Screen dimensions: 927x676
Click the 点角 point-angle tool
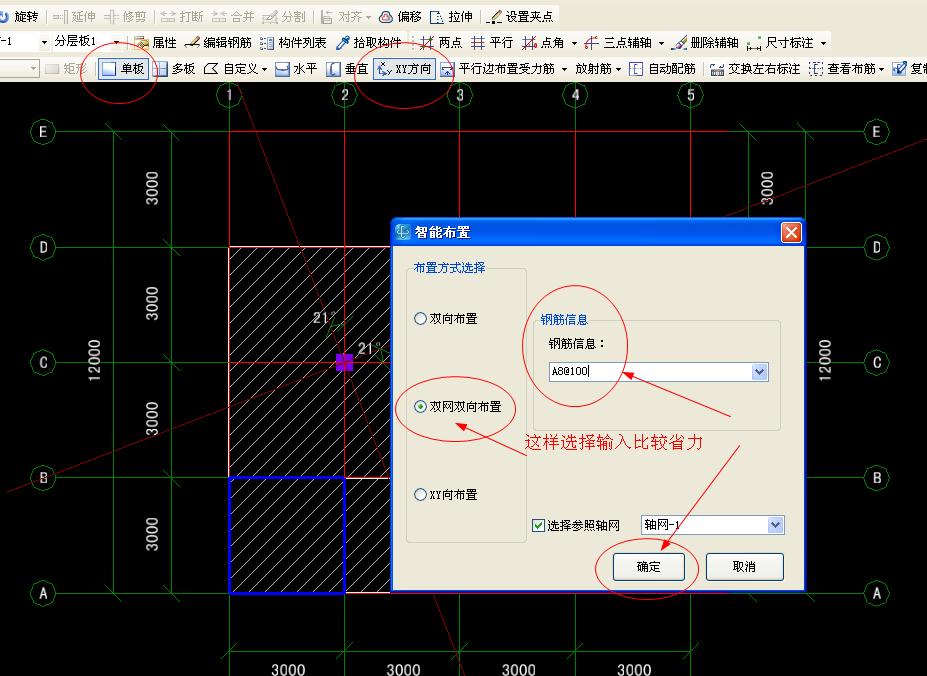coord(544,43)
